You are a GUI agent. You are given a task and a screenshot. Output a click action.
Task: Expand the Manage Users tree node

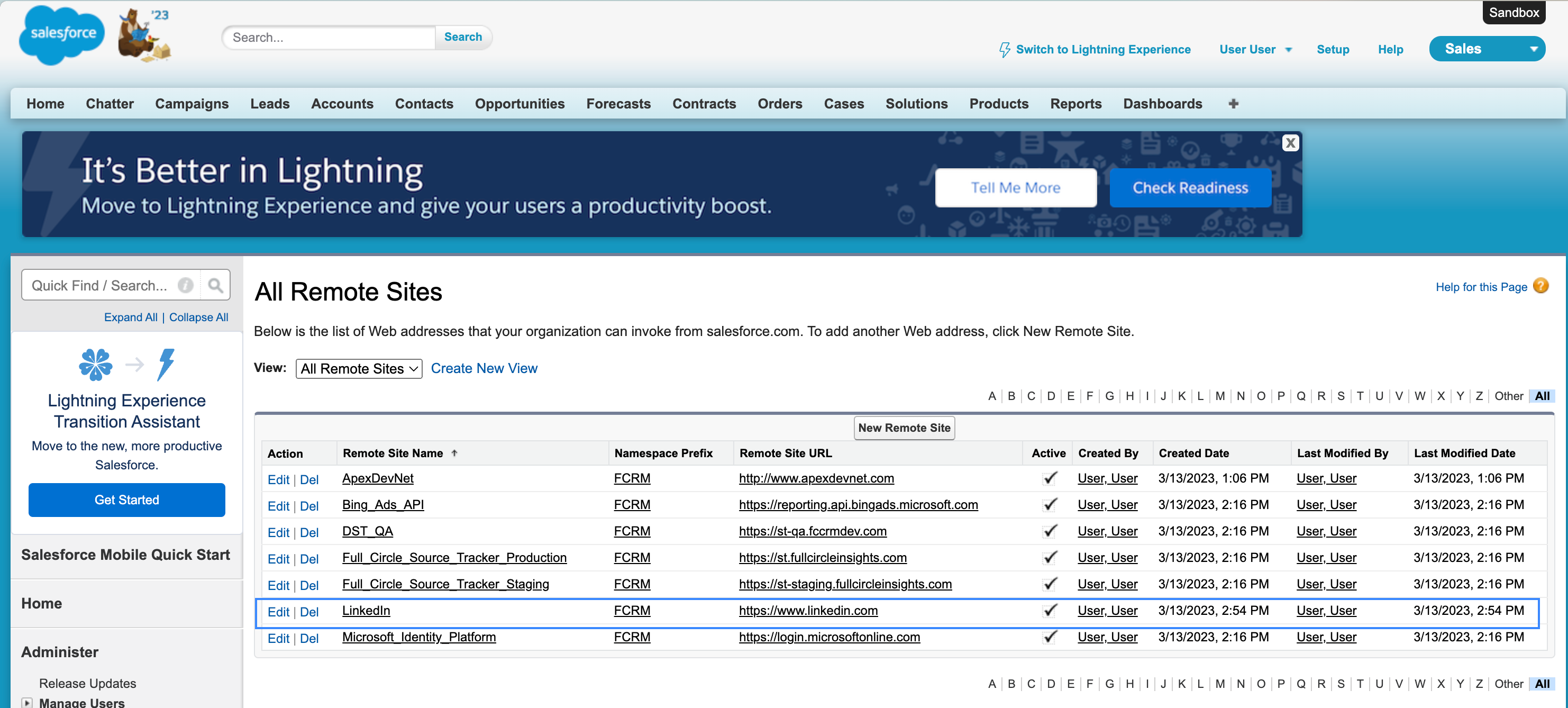coord(28,703)
